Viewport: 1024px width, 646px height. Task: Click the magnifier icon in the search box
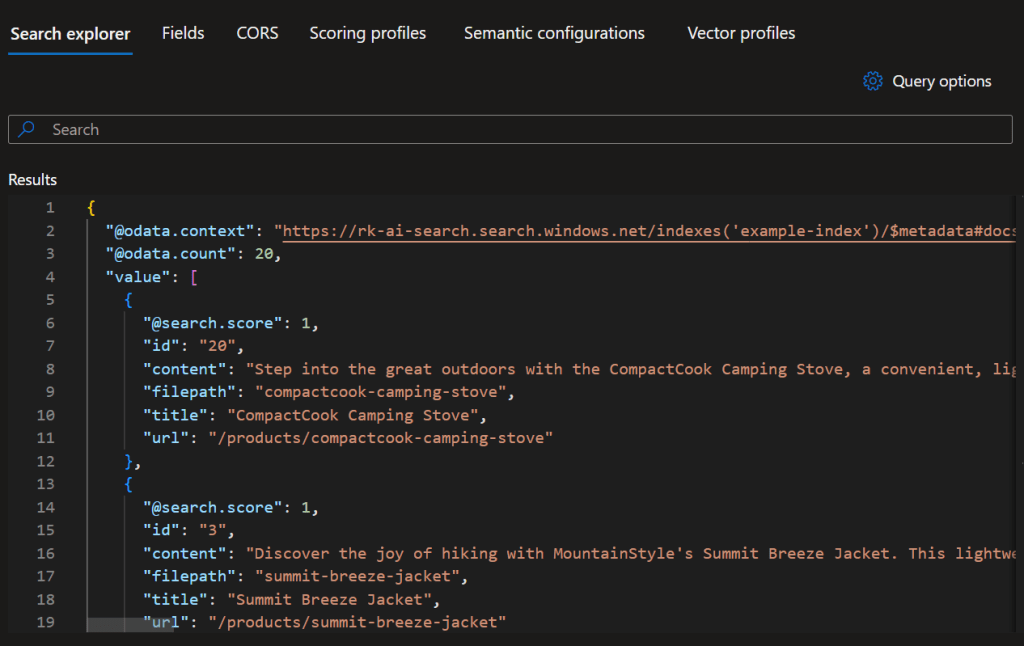click(27, 129)
